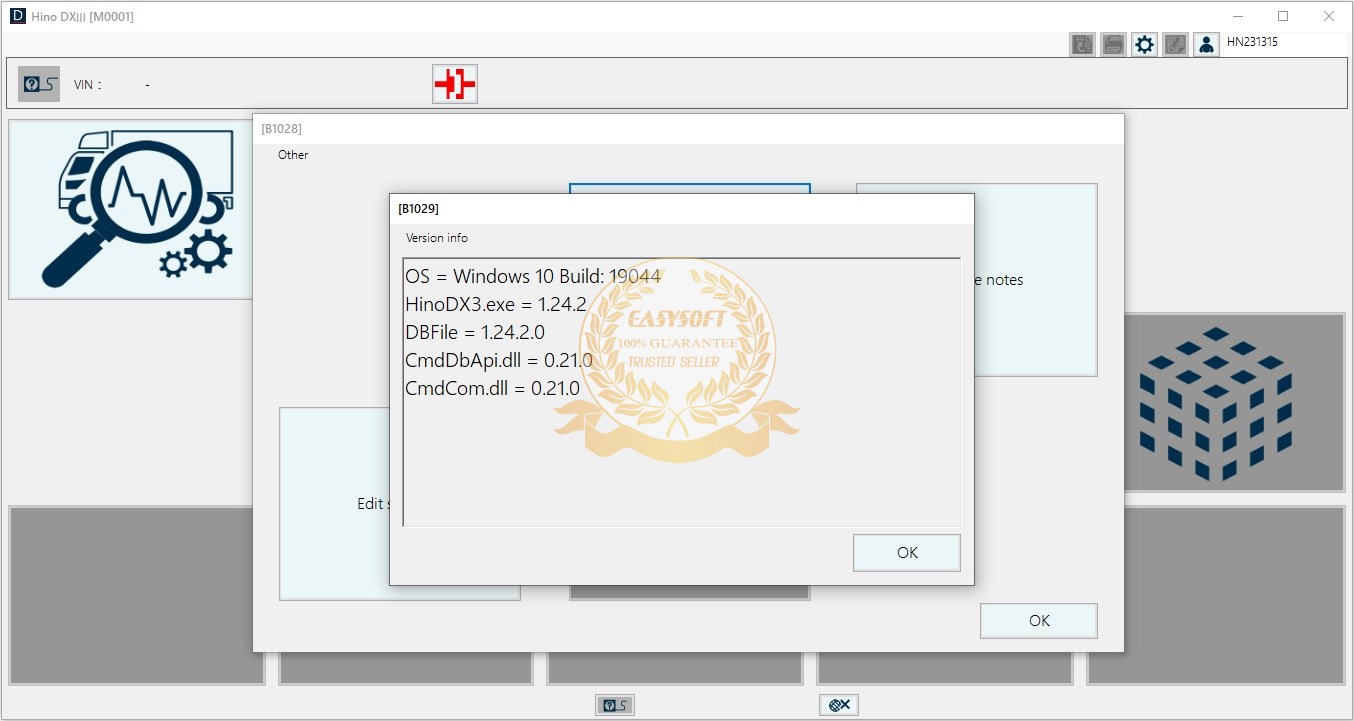Viewport: 1354px width, 721px height.
Task: Click the user profile icon beside HN231315
Action: point(1206,44)
